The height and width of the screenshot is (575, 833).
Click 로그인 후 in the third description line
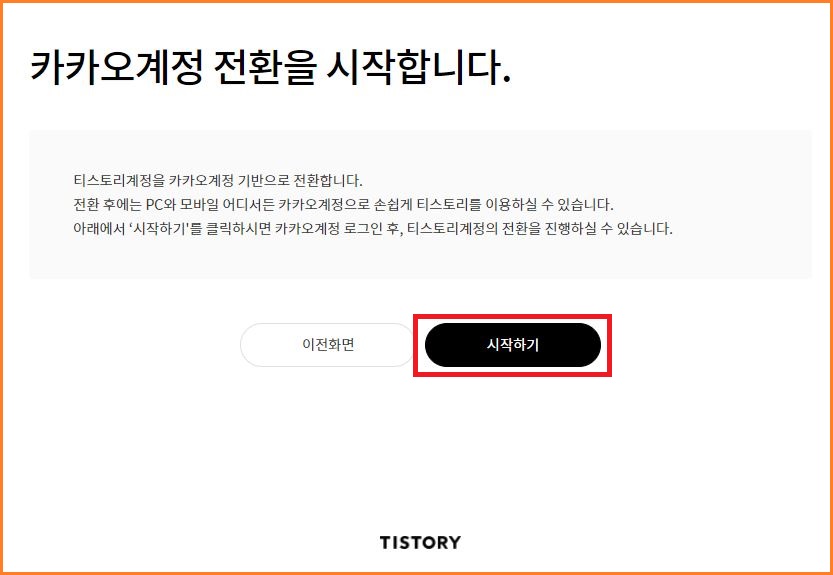pyautogui.click(x=372, y=229)
